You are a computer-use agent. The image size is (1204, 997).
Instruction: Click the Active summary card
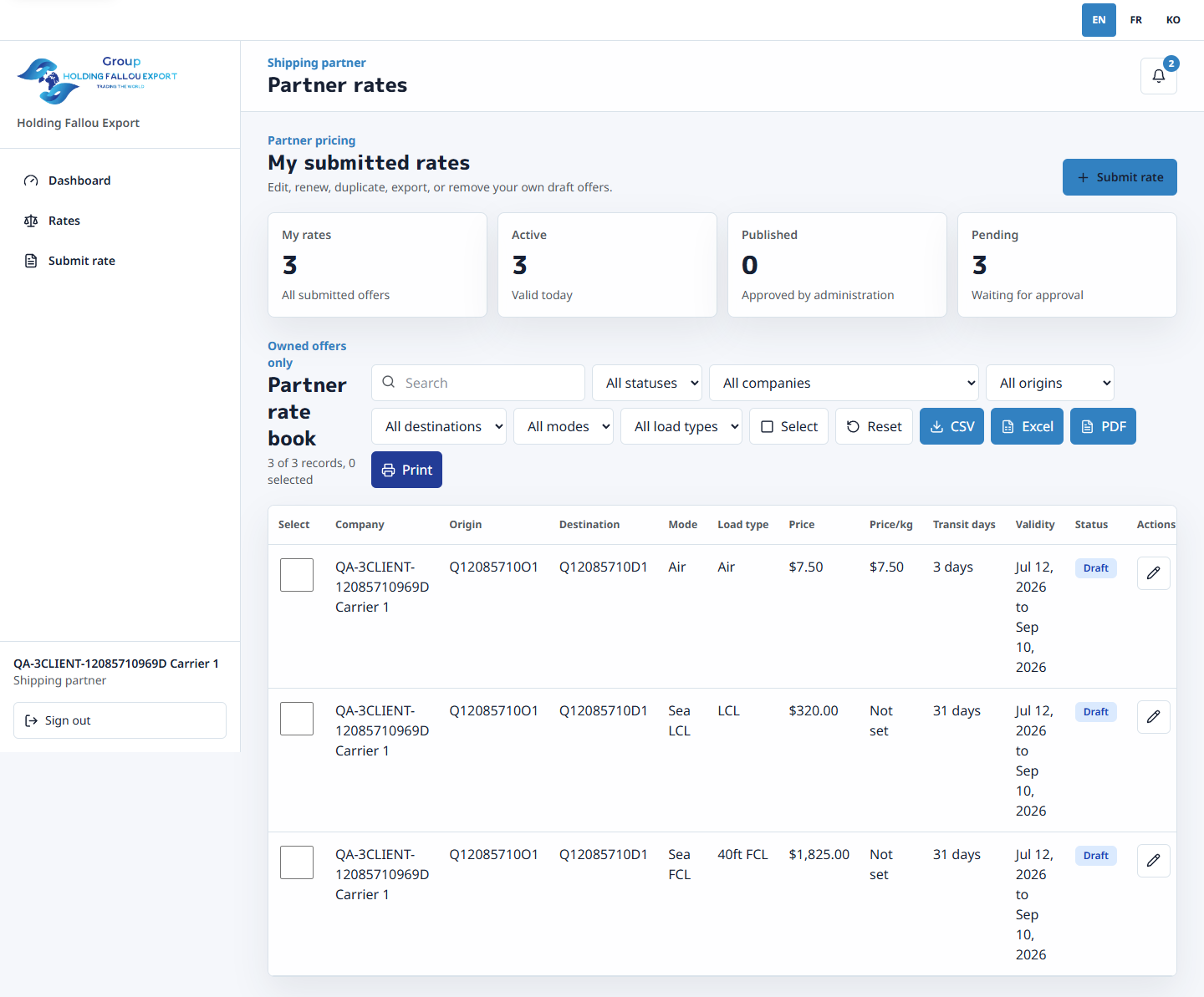[x=607, y=265]
